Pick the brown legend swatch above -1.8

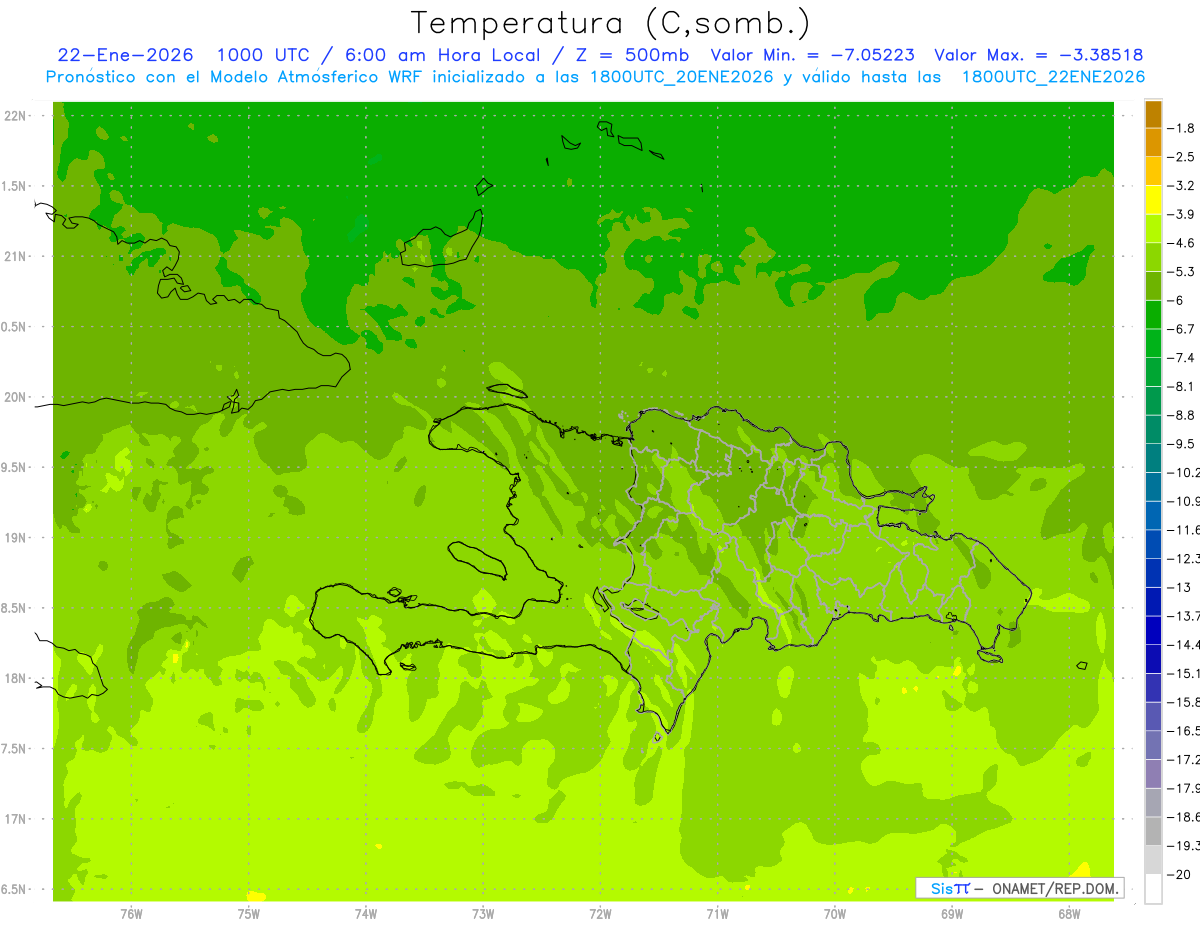click(1153, 114)
